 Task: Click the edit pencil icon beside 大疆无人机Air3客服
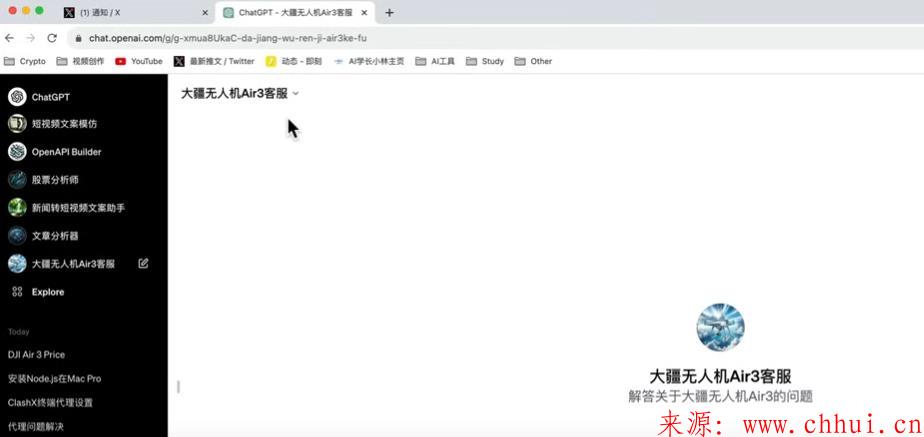143,263
